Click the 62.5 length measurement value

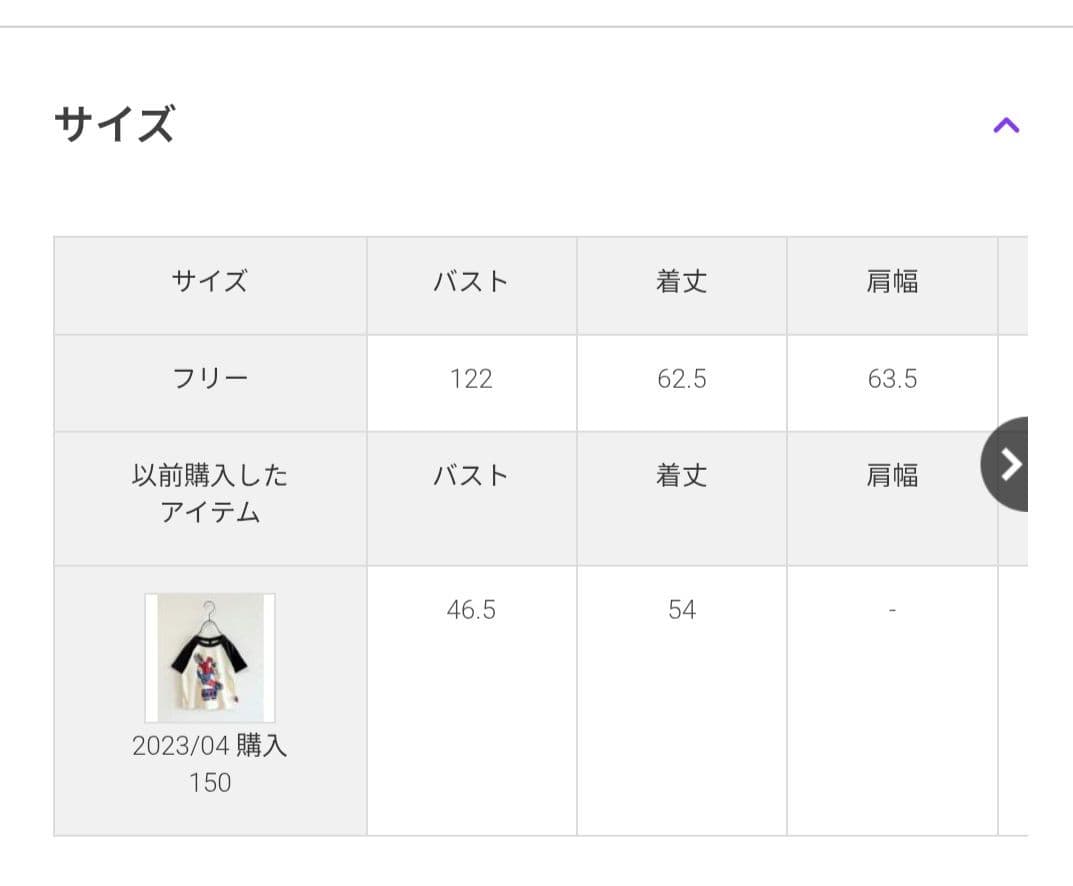[681, 379]
